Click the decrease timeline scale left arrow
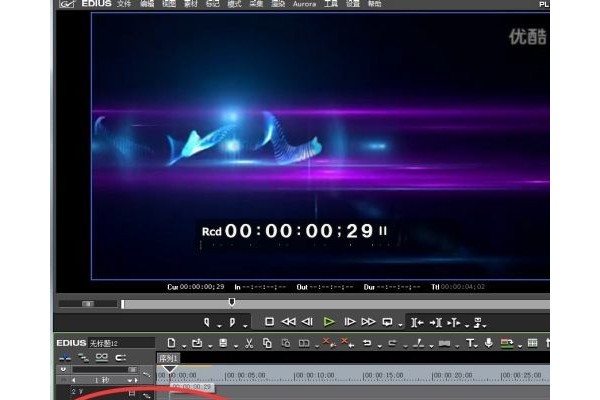 tap(73, 380)
